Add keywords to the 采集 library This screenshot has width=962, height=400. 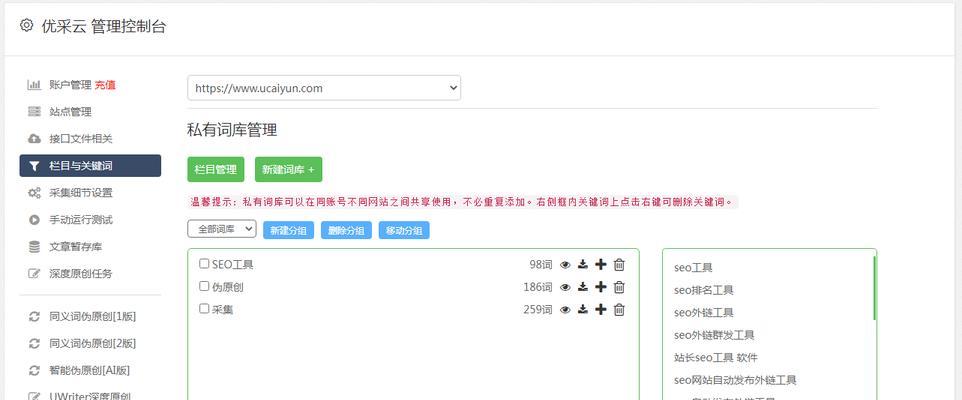click(x=601, y=309)
